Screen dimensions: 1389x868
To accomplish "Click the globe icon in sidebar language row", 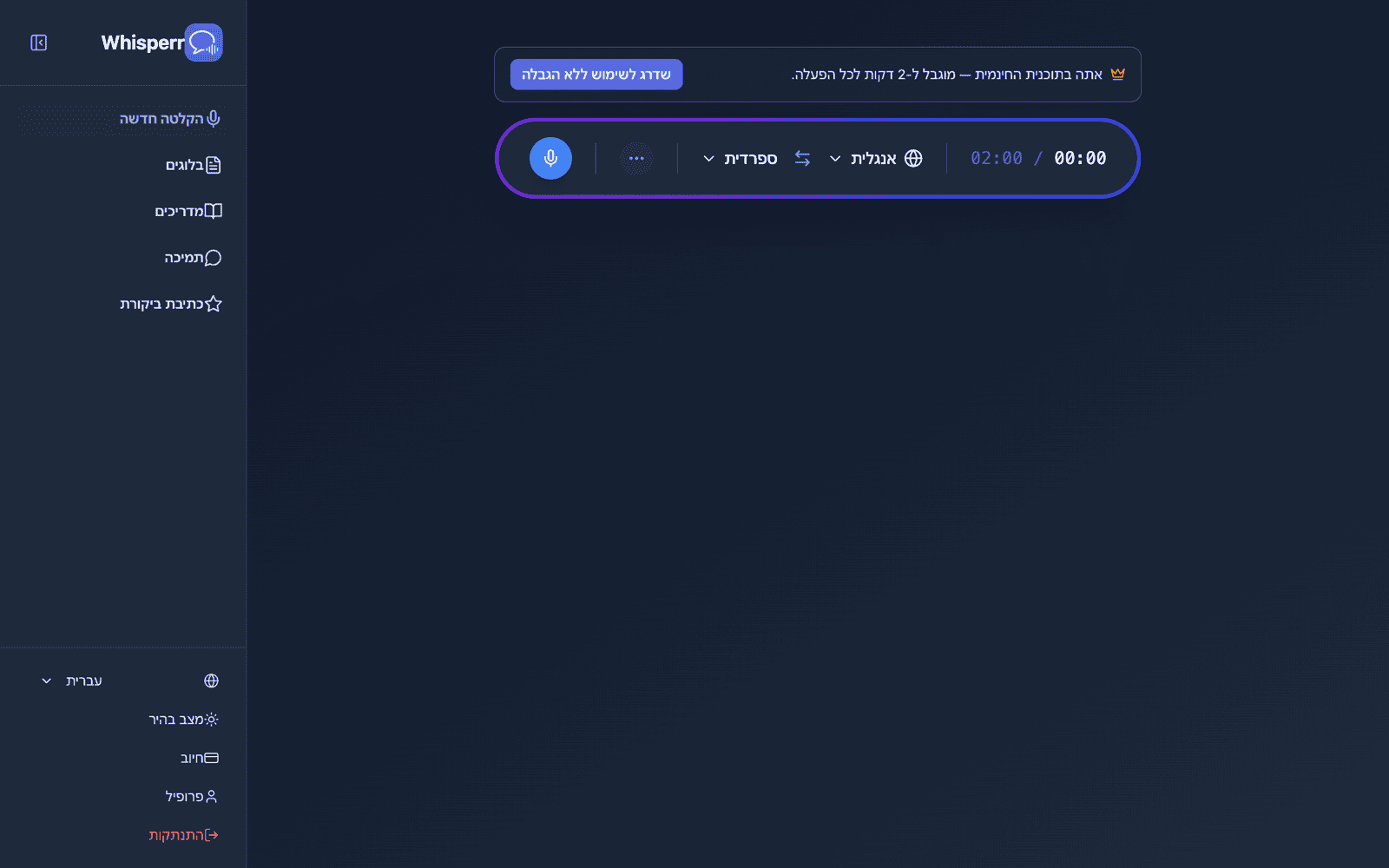I will pyautogui.click(x=211, y=681).
